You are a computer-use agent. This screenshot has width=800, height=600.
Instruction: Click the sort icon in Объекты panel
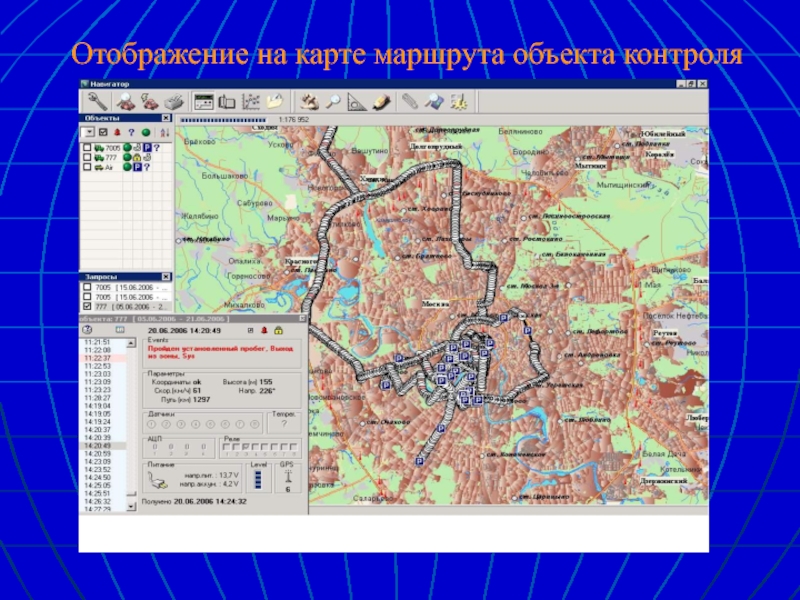coord(164,132)
